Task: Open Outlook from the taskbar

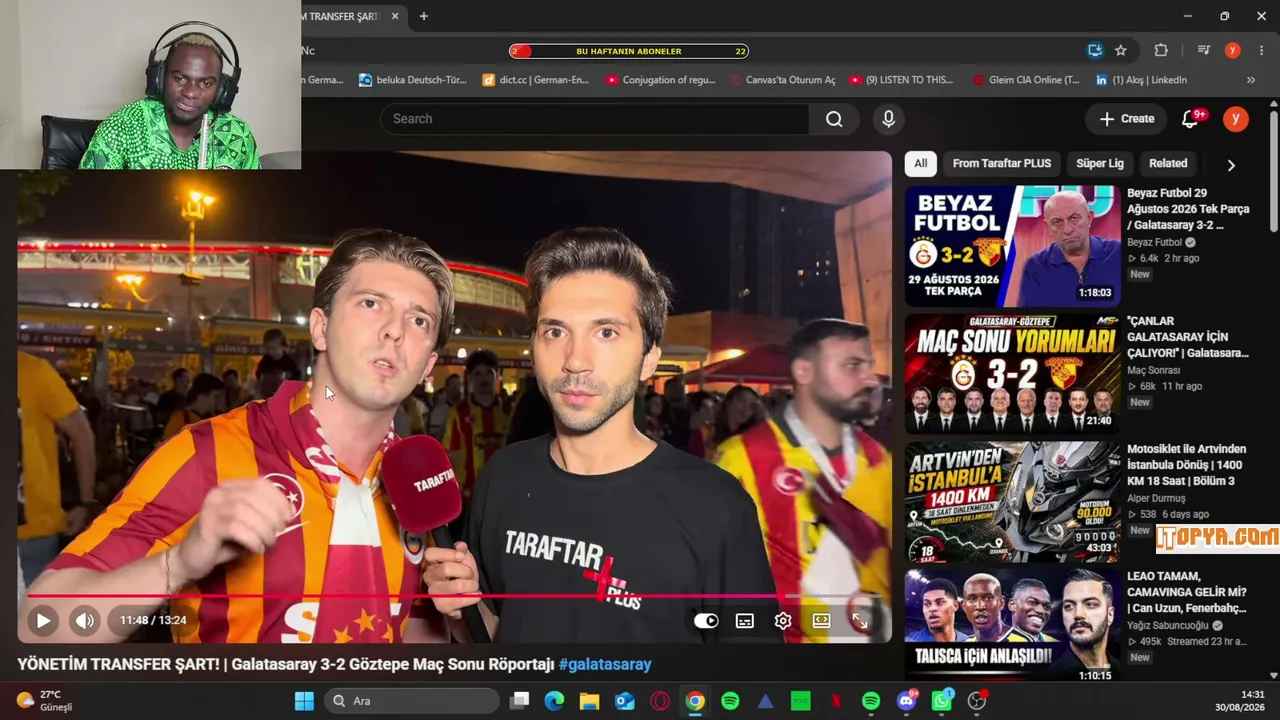Action: pyautogui.click(x=625, y=701)
